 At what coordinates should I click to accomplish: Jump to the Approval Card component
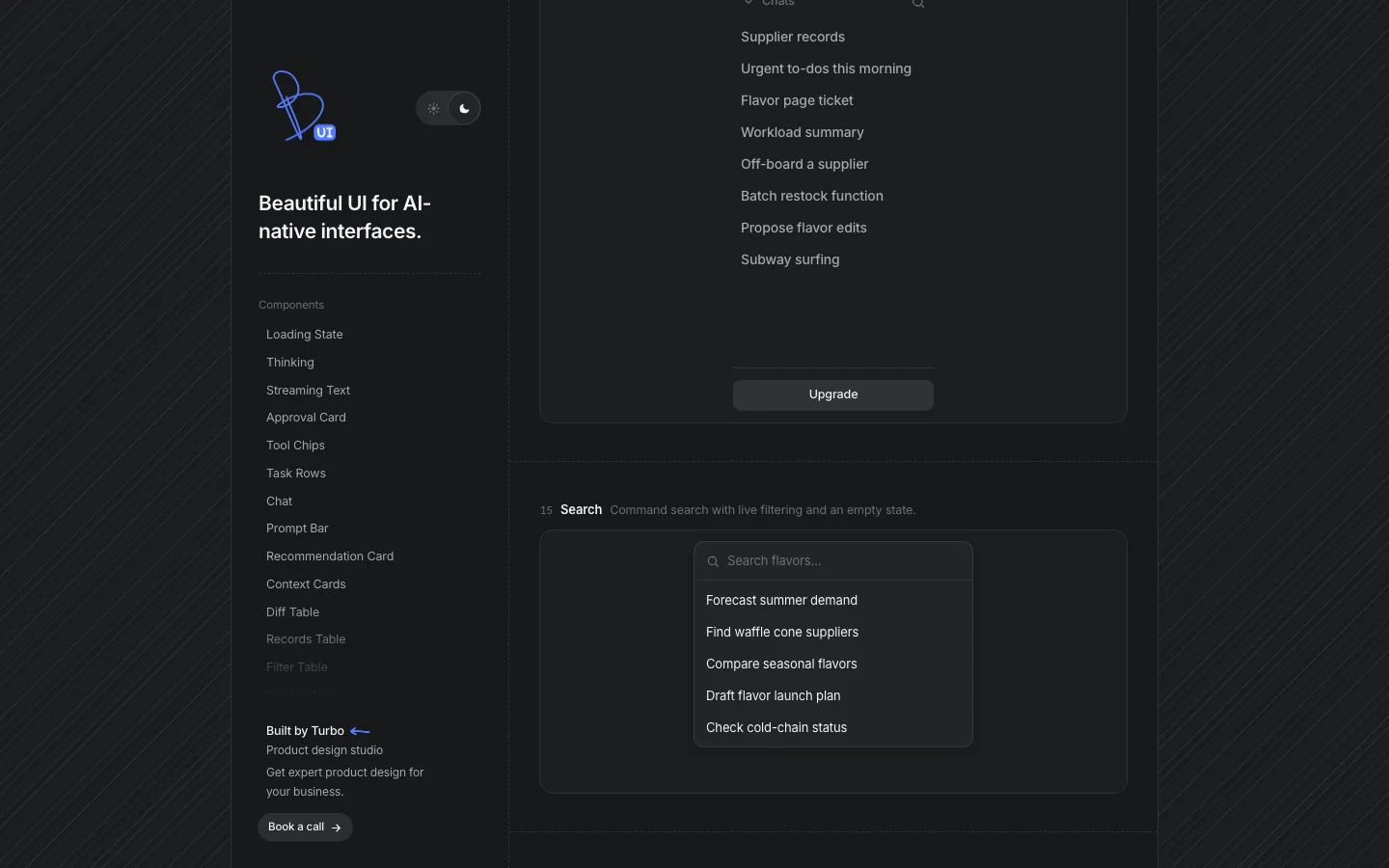[x=306, y=418]
